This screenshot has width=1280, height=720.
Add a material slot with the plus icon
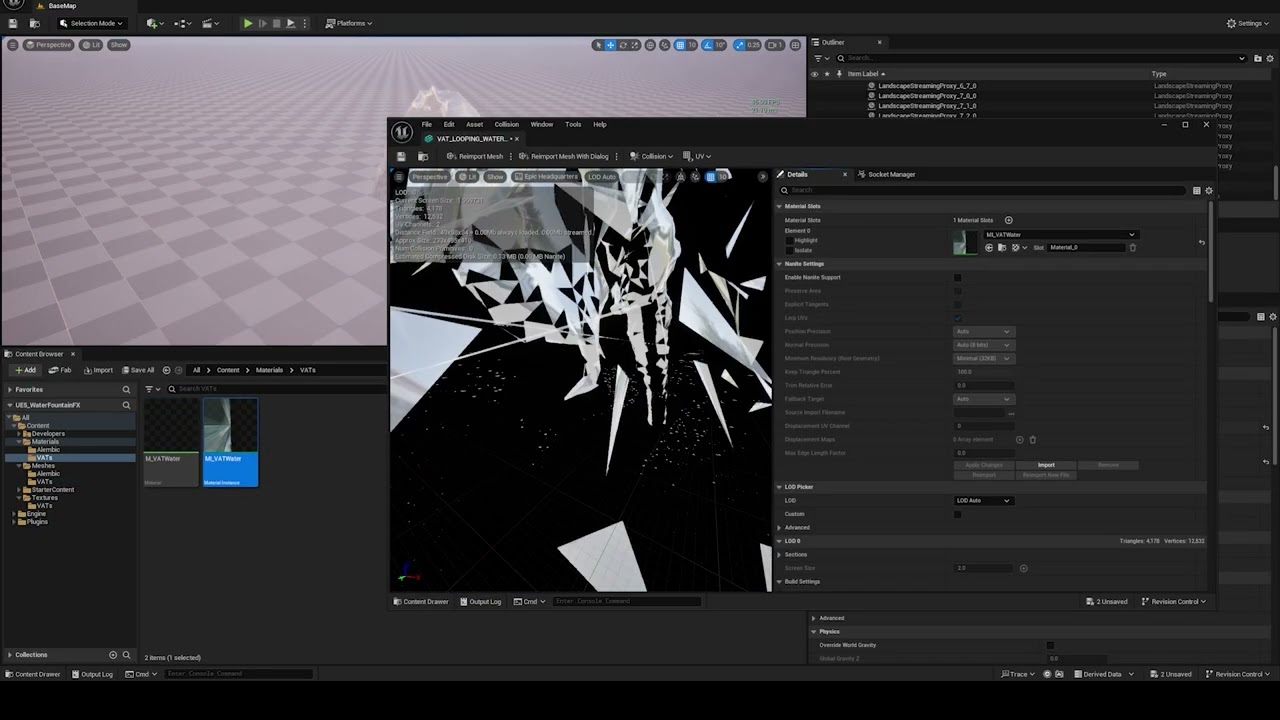[x=1008, y=220]
